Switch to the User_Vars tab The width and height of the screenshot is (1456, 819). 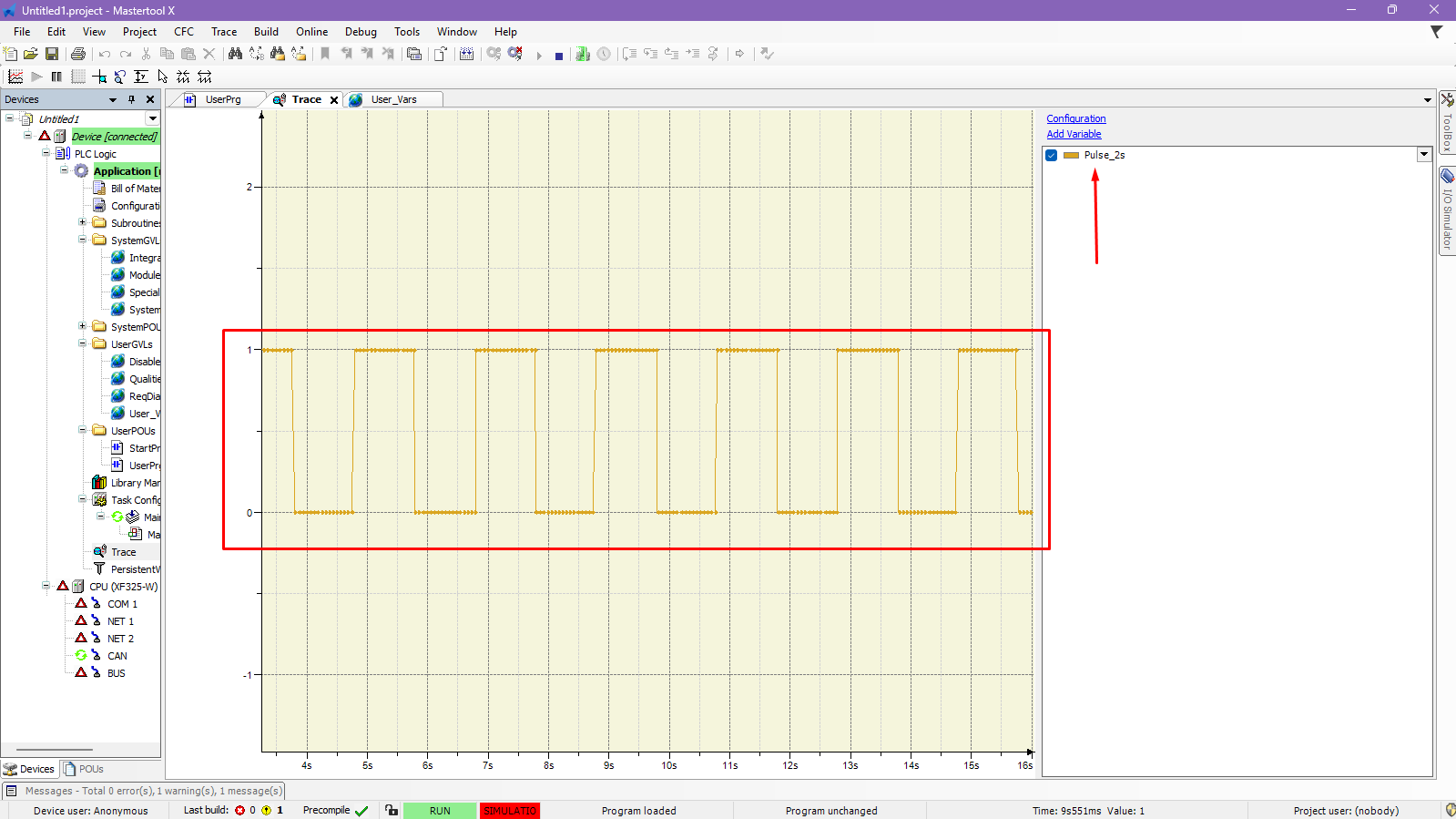pos(393,100)
